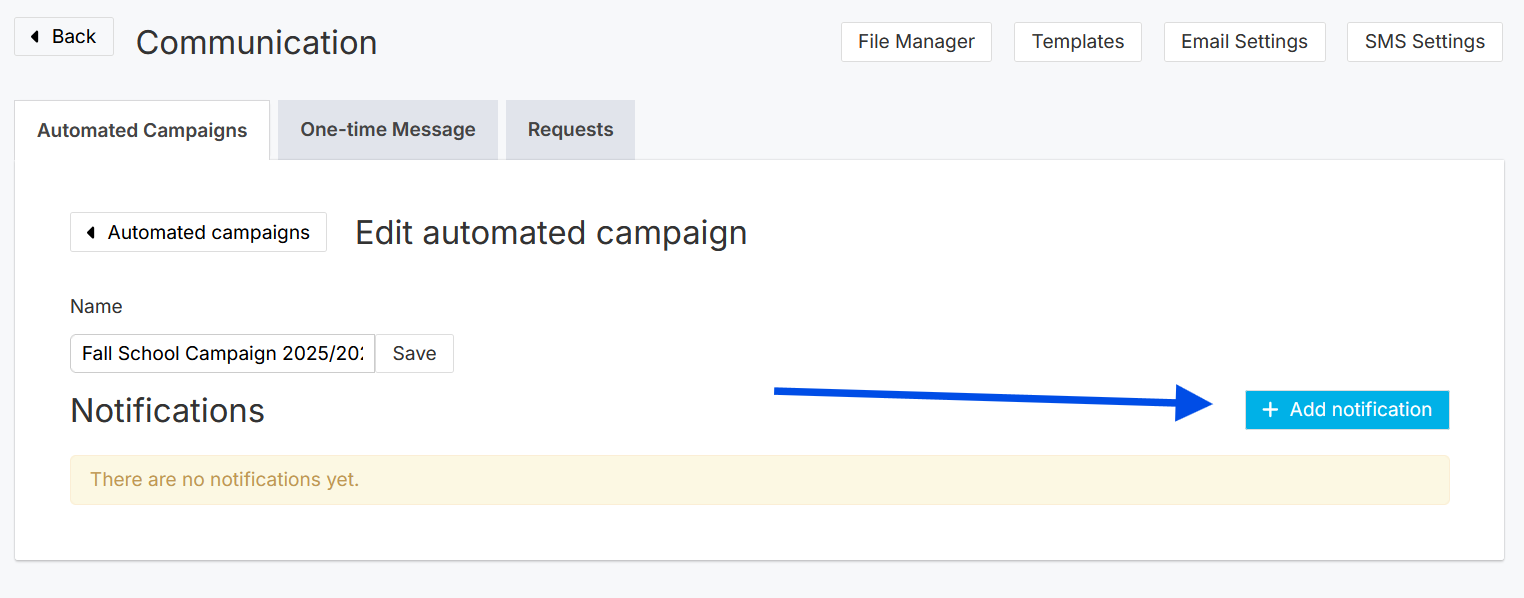Go back with the Back button

tap(64, 37)
